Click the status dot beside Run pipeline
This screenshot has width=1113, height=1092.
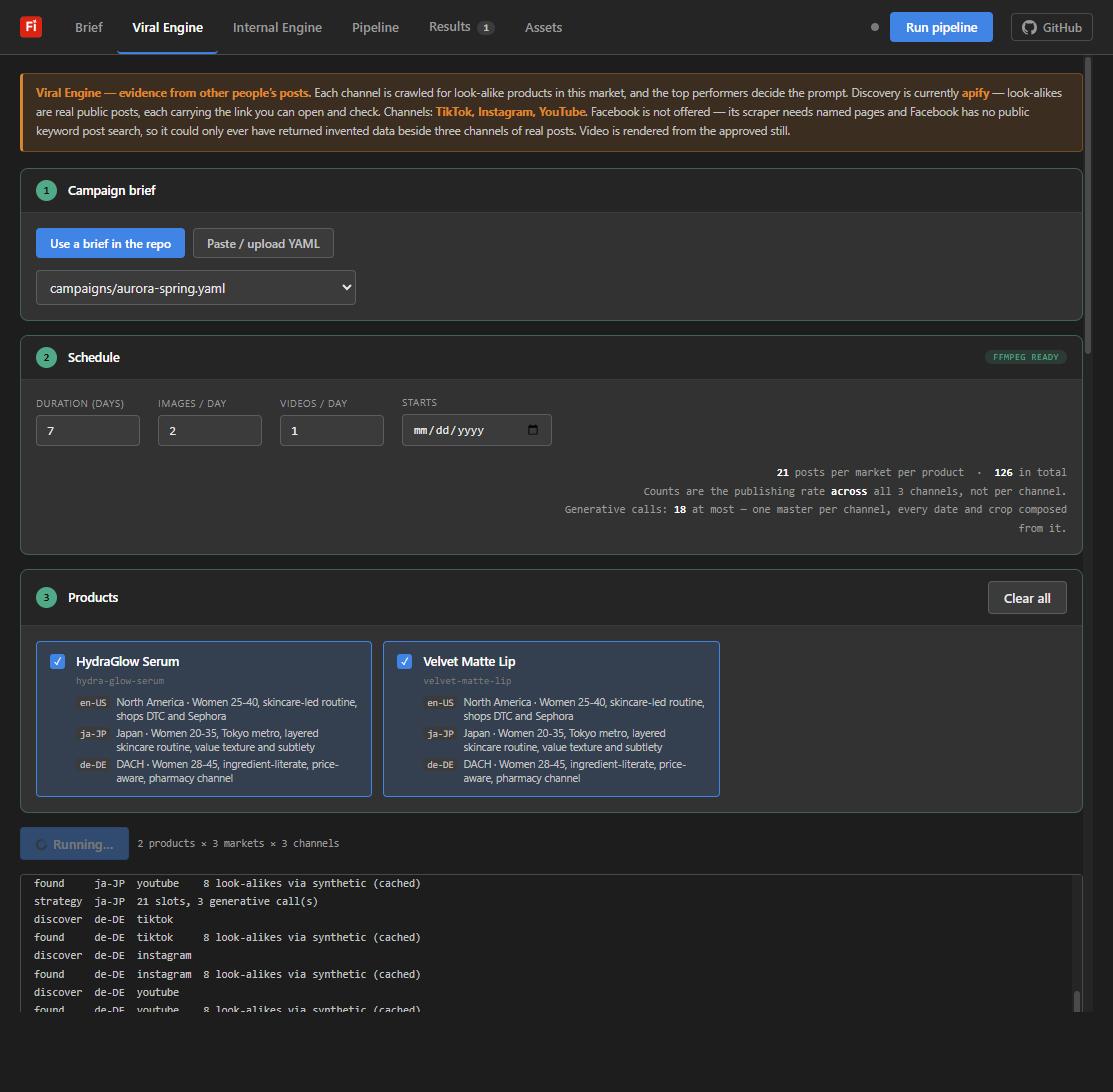(x=874, y=27)
